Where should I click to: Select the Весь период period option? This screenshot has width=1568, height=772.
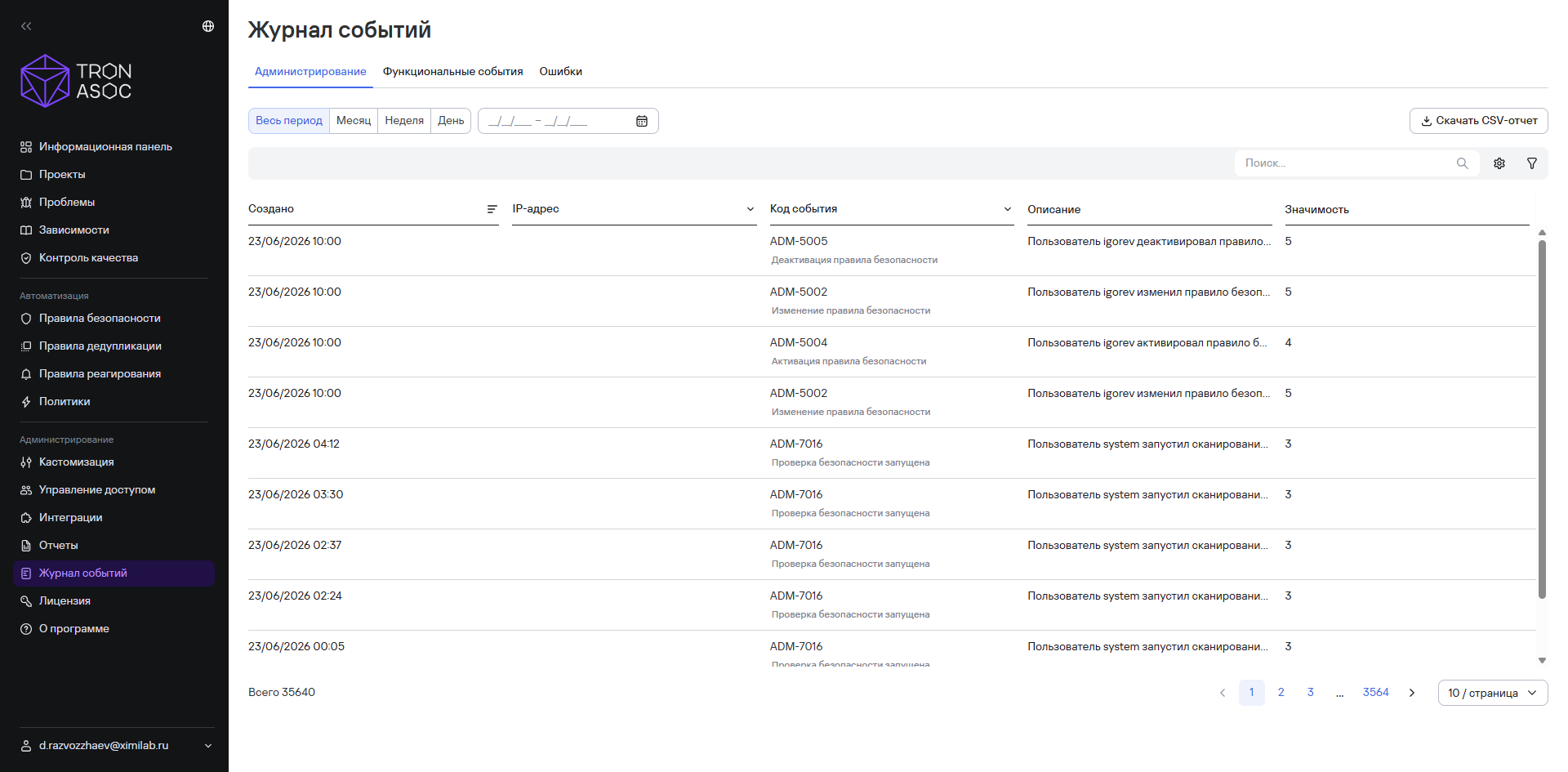(289, 121)
